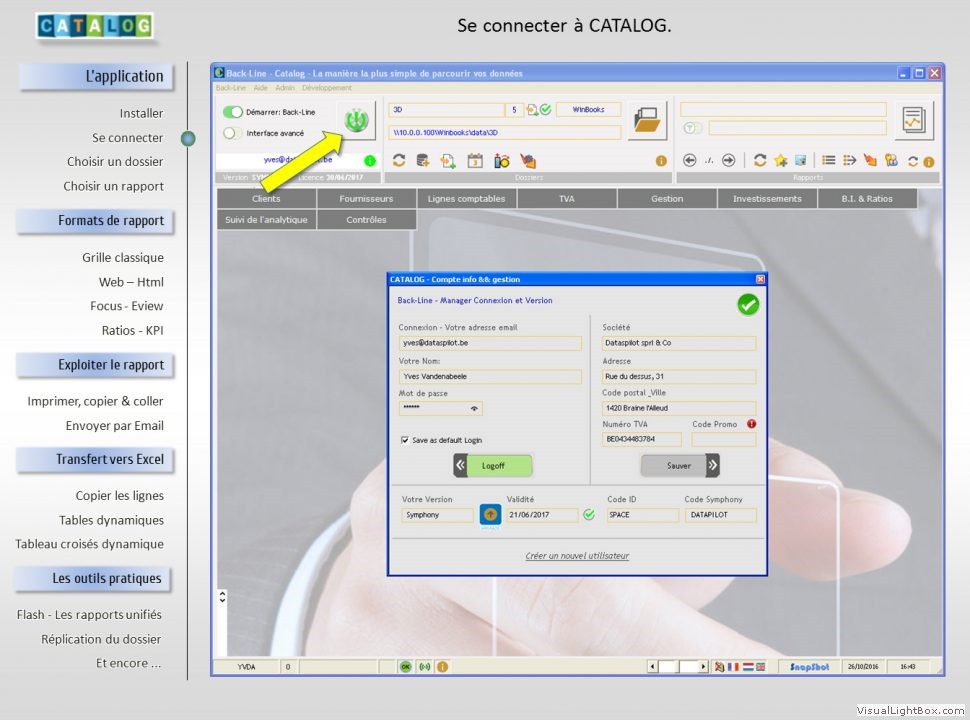This screenshot has height=720, width=970.
Task: Click the validity green check icon
Action: pos(589,514)
